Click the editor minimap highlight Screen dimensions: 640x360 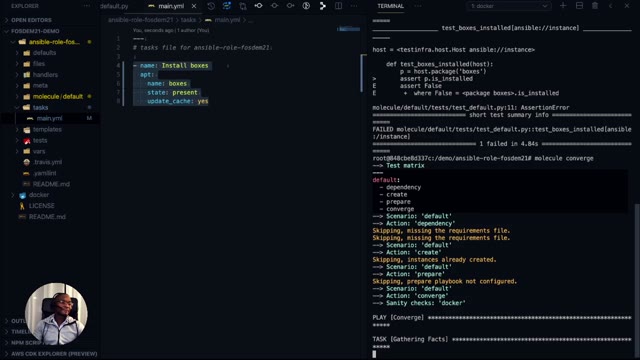349,29
